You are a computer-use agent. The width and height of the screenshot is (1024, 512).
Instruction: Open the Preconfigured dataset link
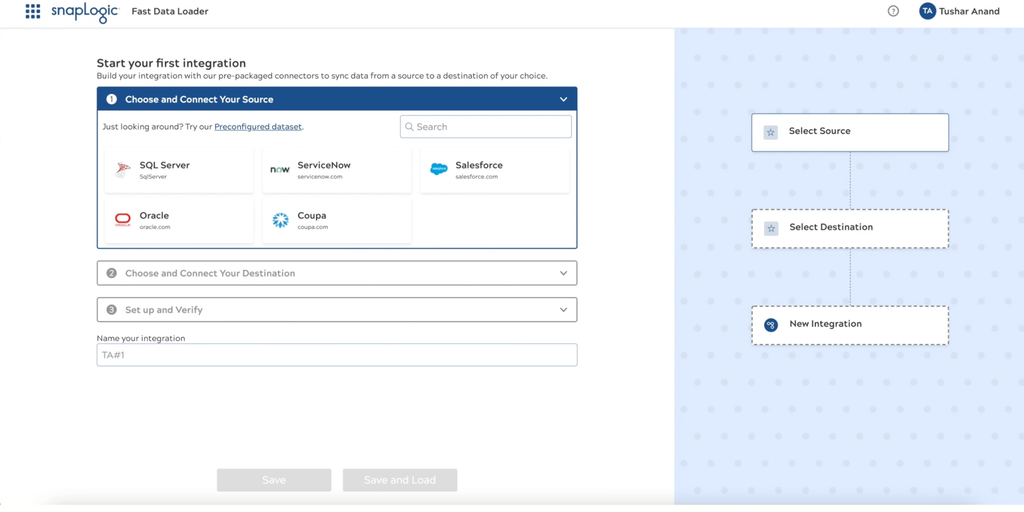tap(258, 127)
